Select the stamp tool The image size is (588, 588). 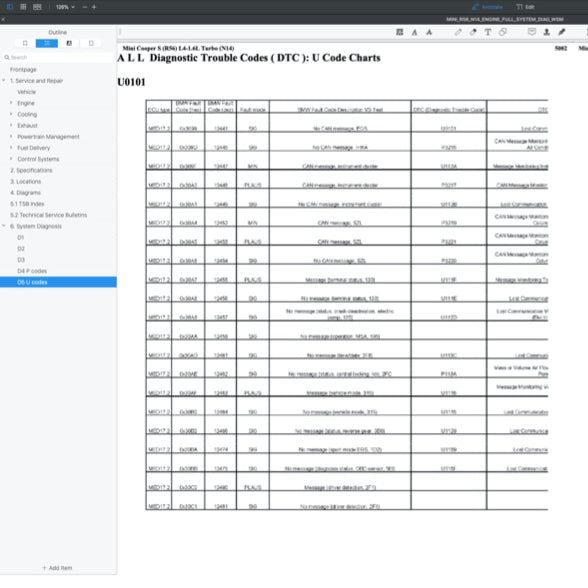547,32
